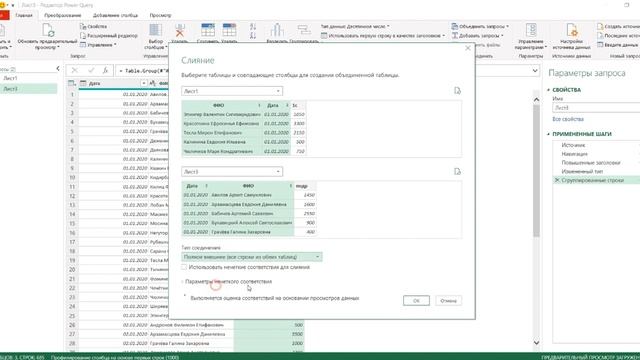Open Объединить запросы dropdown
Viewport: 640px width, 360px height.
pos(480,26)
